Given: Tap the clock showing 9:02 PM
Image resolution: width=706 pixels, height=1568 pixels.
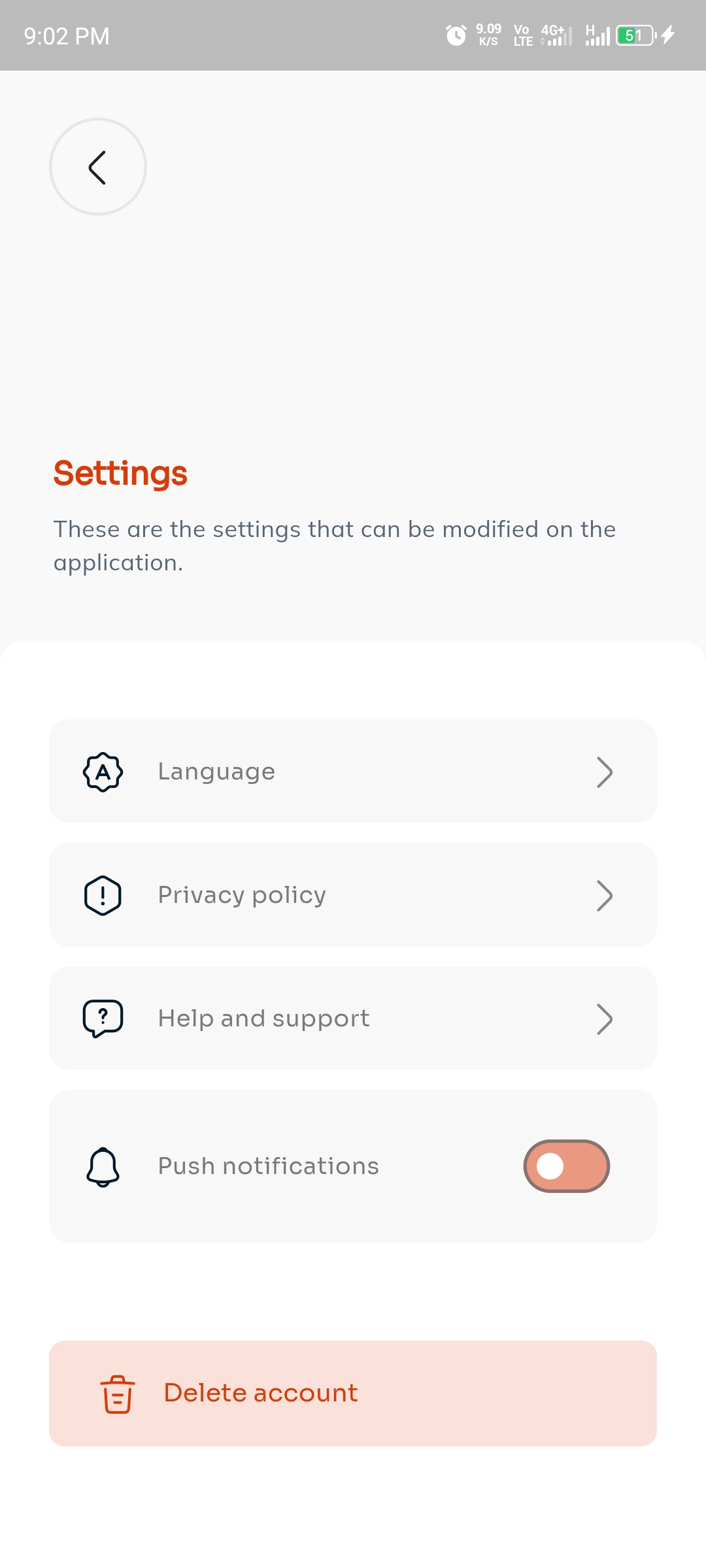Looking at the screenshot, I should pyautogui.click(x=67, y=36).
